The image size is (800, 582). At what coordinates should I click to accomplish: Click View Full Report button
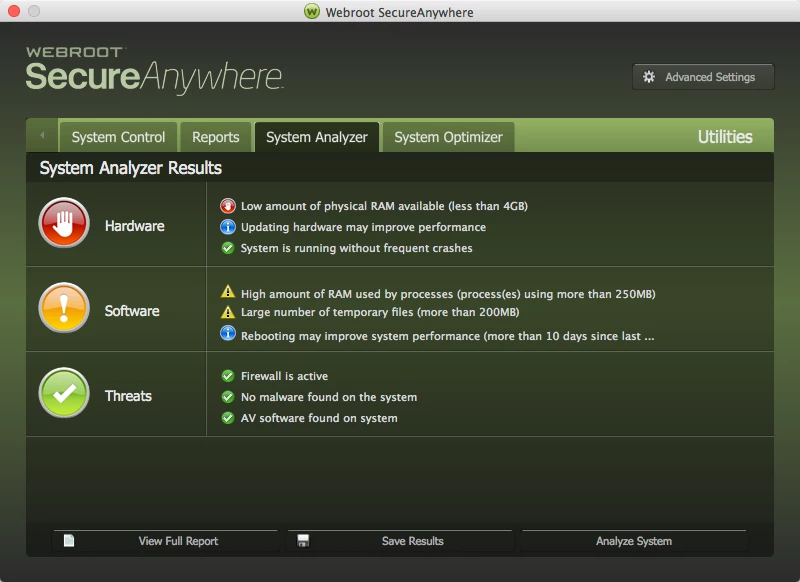pyautogui.click(x=166, y=541)
